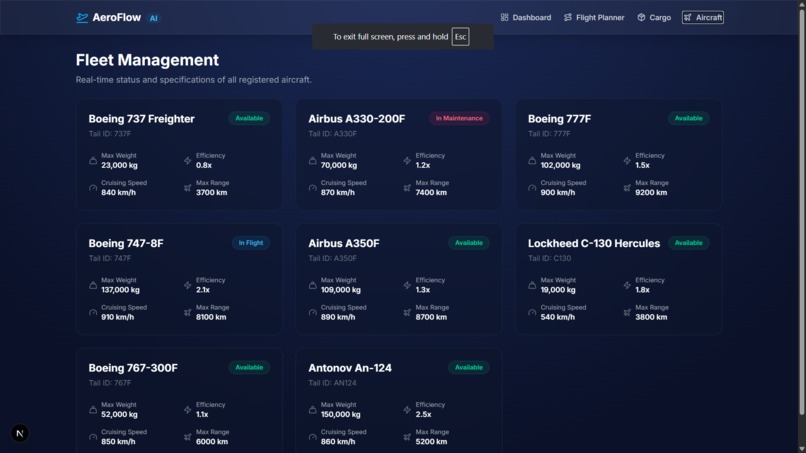Image resolution: width=806 pixels, height=453 pixels.
Task: Click the 137,000 kg max weight value
Action: [x=120, y=290]
